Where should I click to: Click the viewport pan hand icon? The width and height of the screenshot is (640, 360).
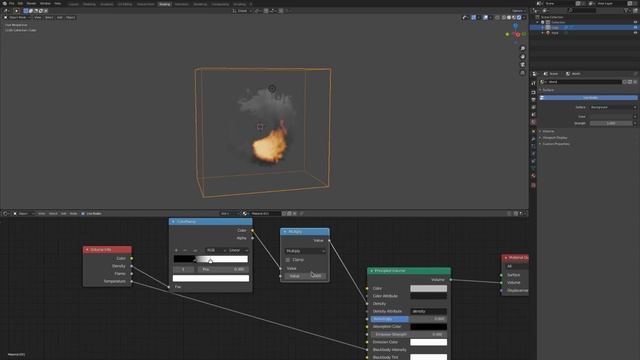[x=522, y=57]
